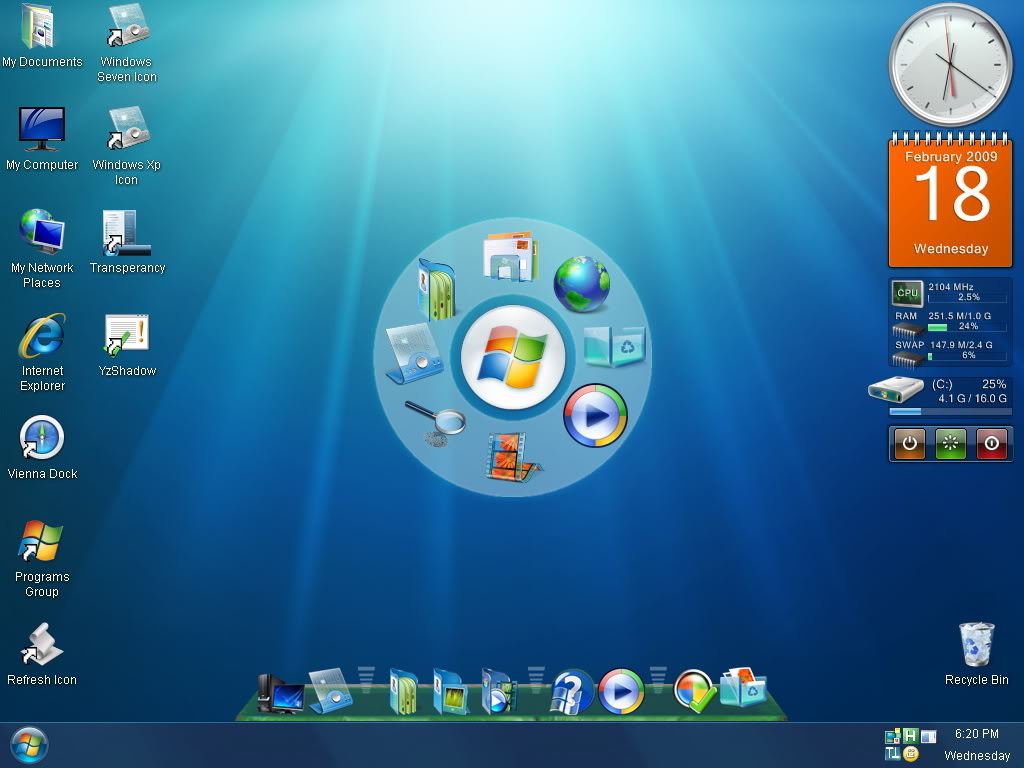
Task: Click the computer icon in the dock
Action: (281, 694)
